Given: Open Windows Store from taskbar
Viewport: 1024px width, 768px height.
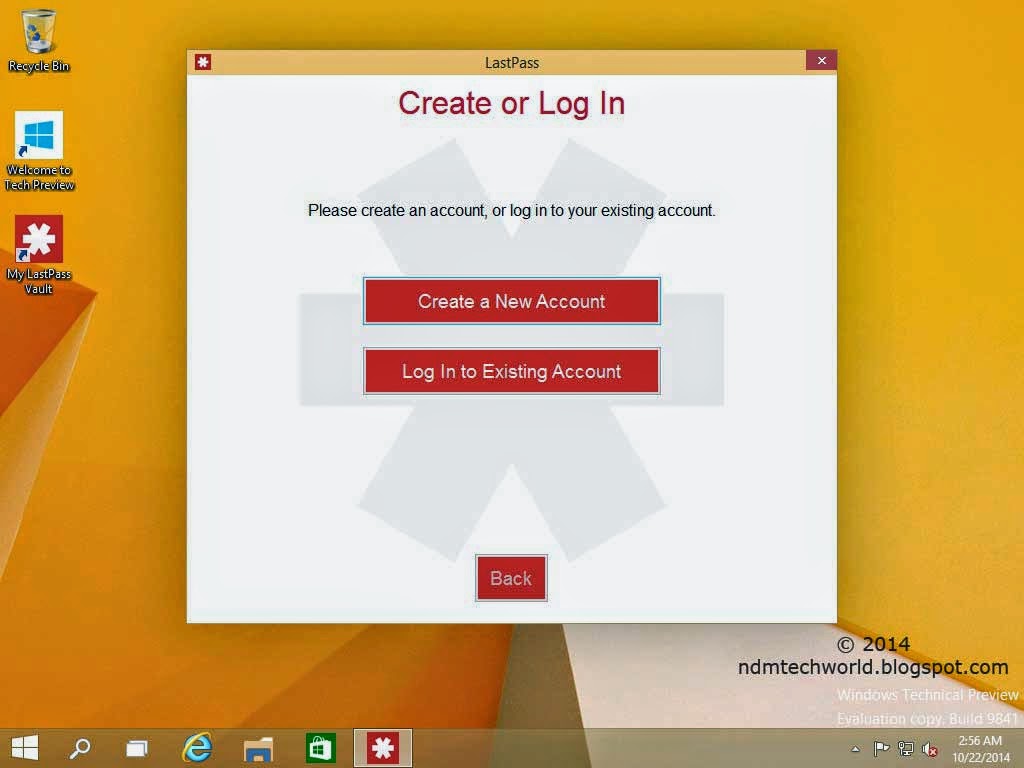Looking at the screenshot, I should (x=320, y=748).
